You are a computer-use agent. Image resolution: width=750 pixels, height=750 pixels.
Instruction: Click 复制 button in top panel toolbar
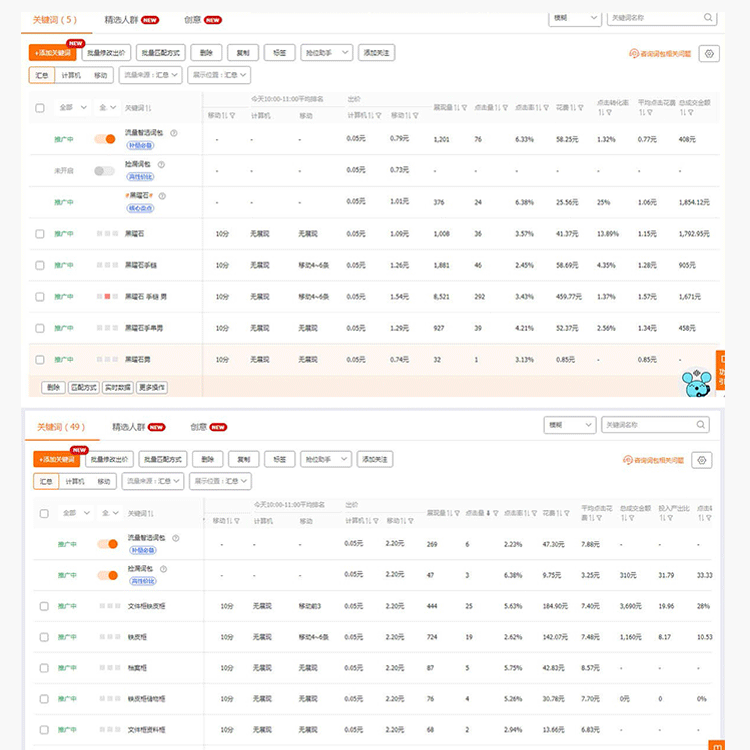[x=243, y=53]
